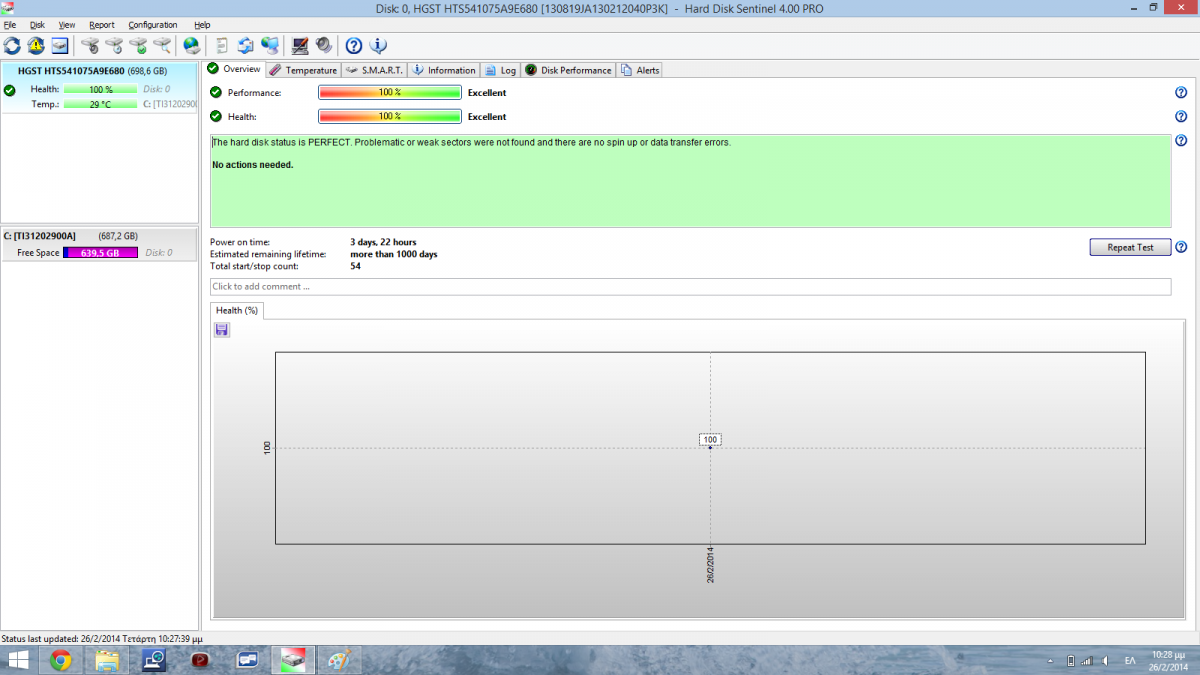Click the globe with disk toolbar icon
The height and width of the screenshot is (675, 1200).
coord(192,45)
